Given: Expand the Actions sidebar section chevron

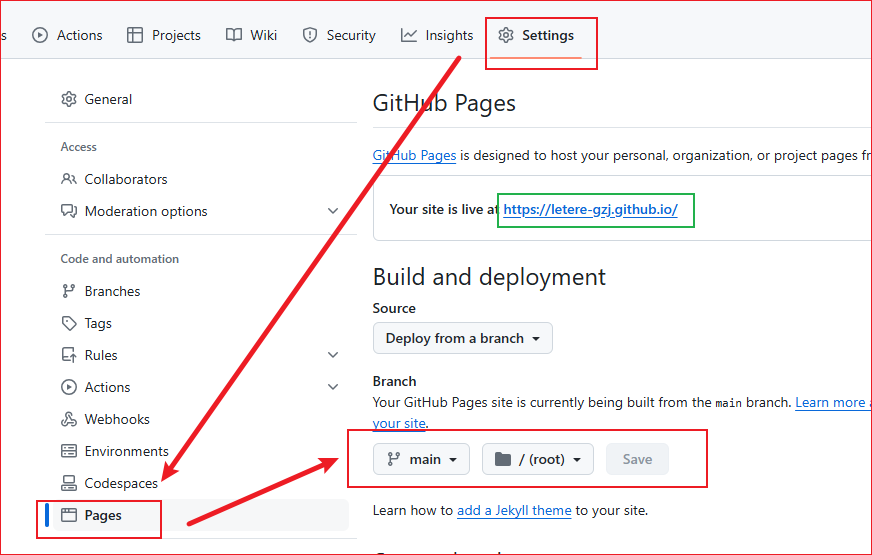Looking at the screenshot, I should [333, 387].
